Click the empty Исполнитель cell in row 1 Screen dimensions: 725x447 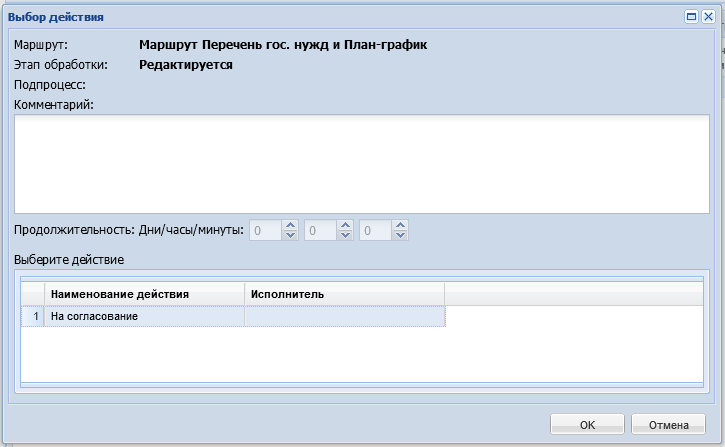pyautogui.click(x=344, y=316)
